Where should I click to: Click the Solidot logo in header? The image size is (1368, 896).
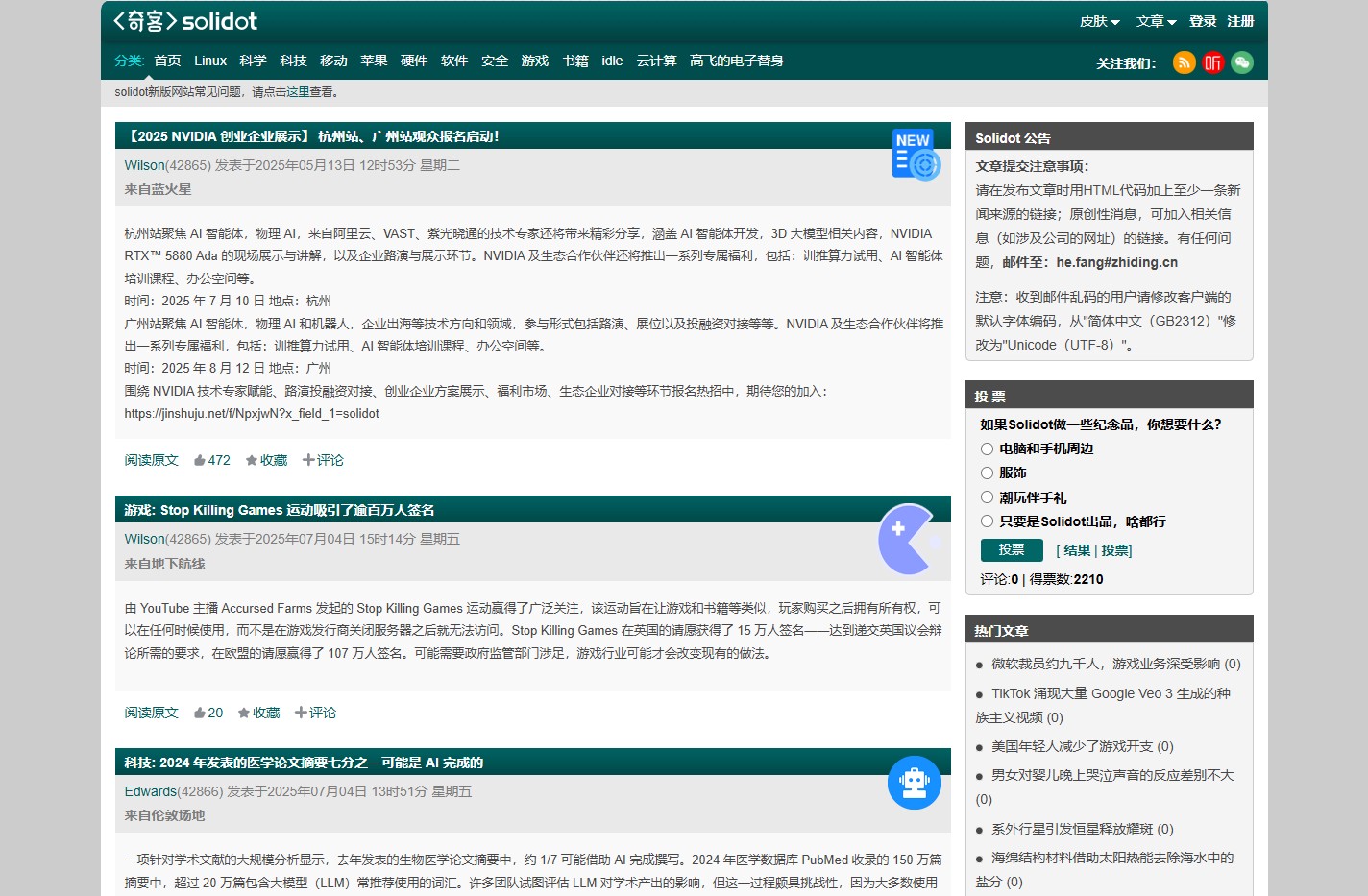coord(184,21)
